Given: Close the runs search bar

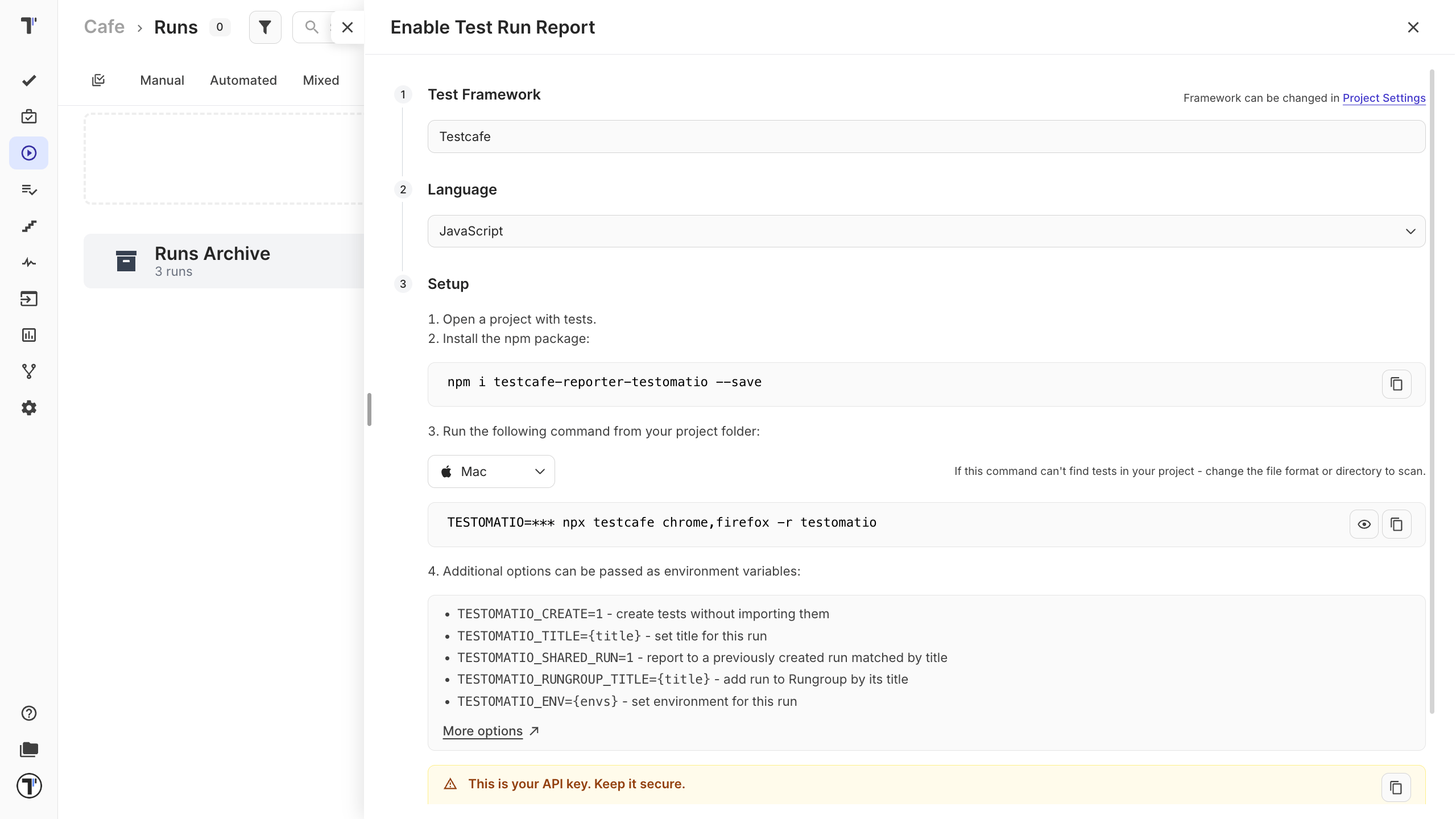Looking at the screenshot, I should point(348,27).
